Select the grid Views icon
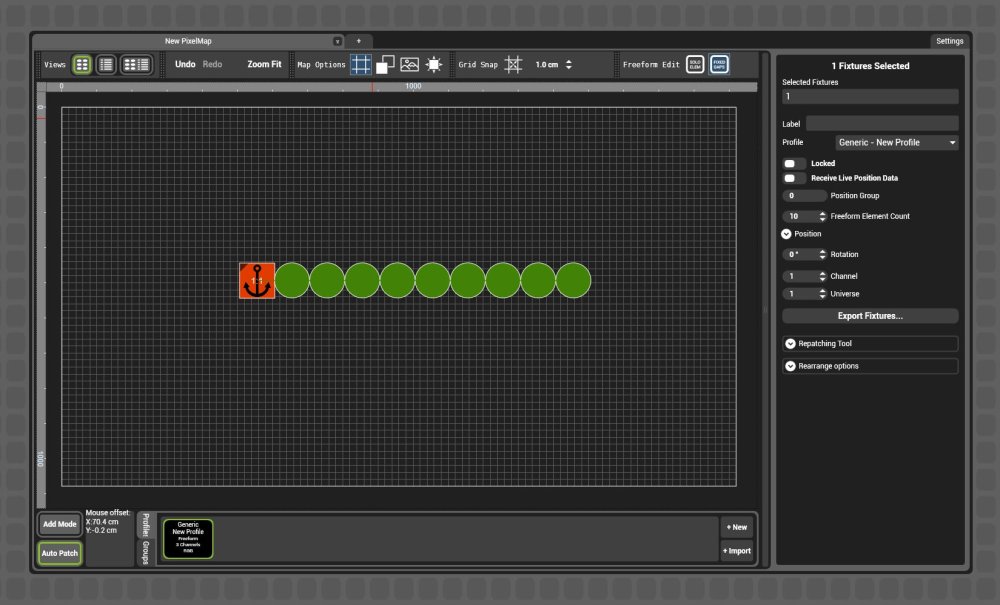The width and height of the screenshot is (1000, 605). 81,64
